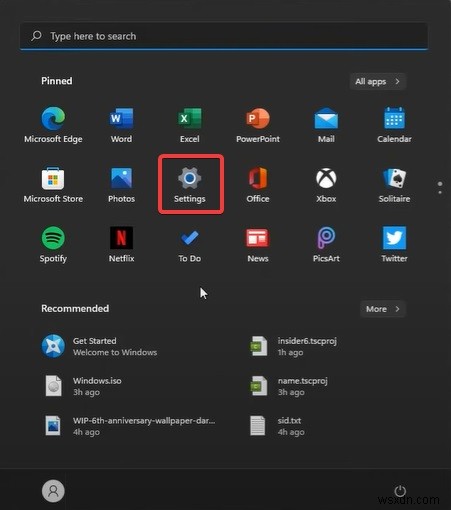The image size is (451, 510).
Task: Launch Microsoft Store
Action: 53,185
